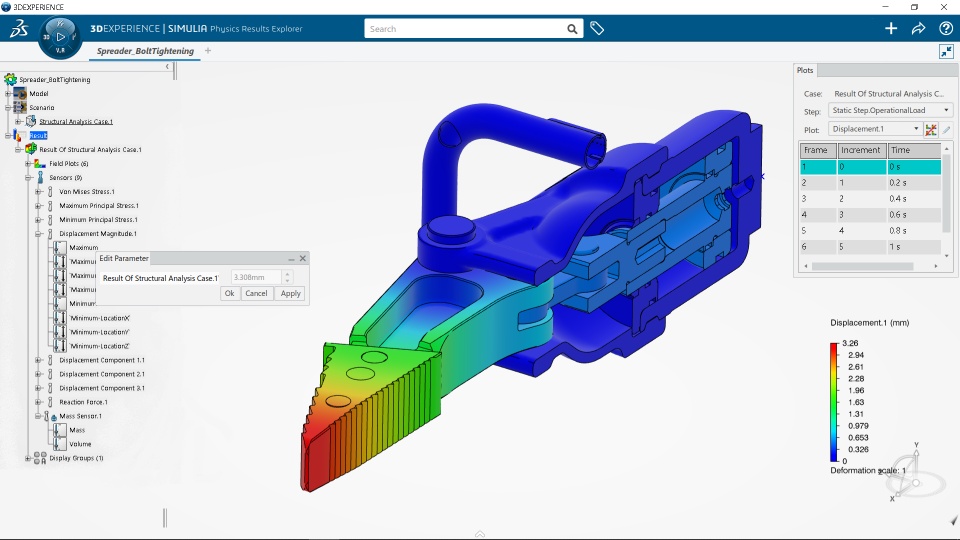The height and width of the screenshot is (540, 960).
Task: Select frame row with time 0.2 s
Action: coord(870,182)
